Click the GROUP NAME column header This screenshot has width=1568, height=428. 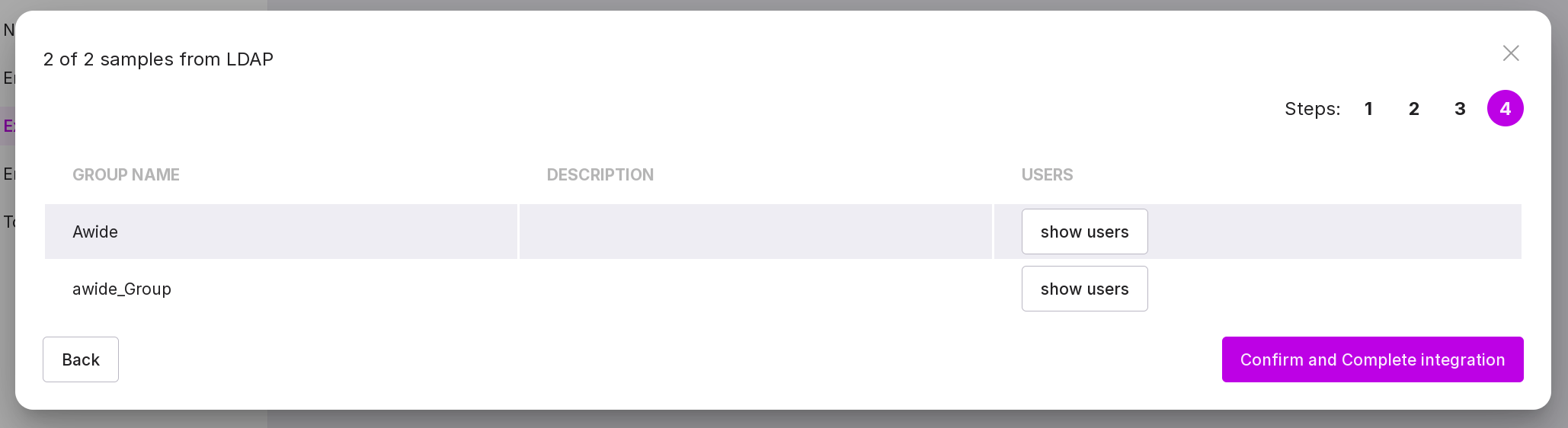(x=126, y=175)
